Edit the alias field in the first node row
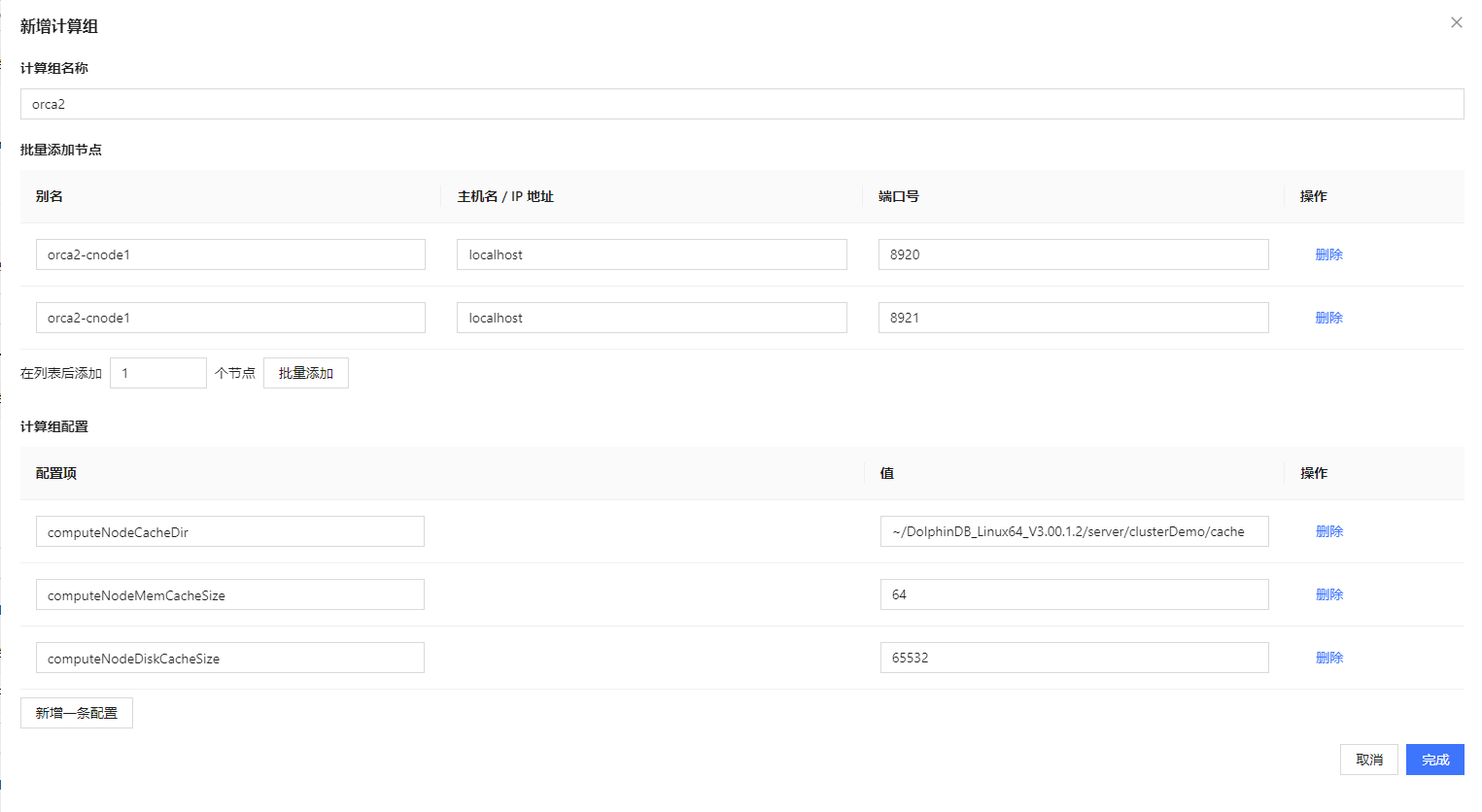Viewport: 1482px width, 812px height. point(230,254)
